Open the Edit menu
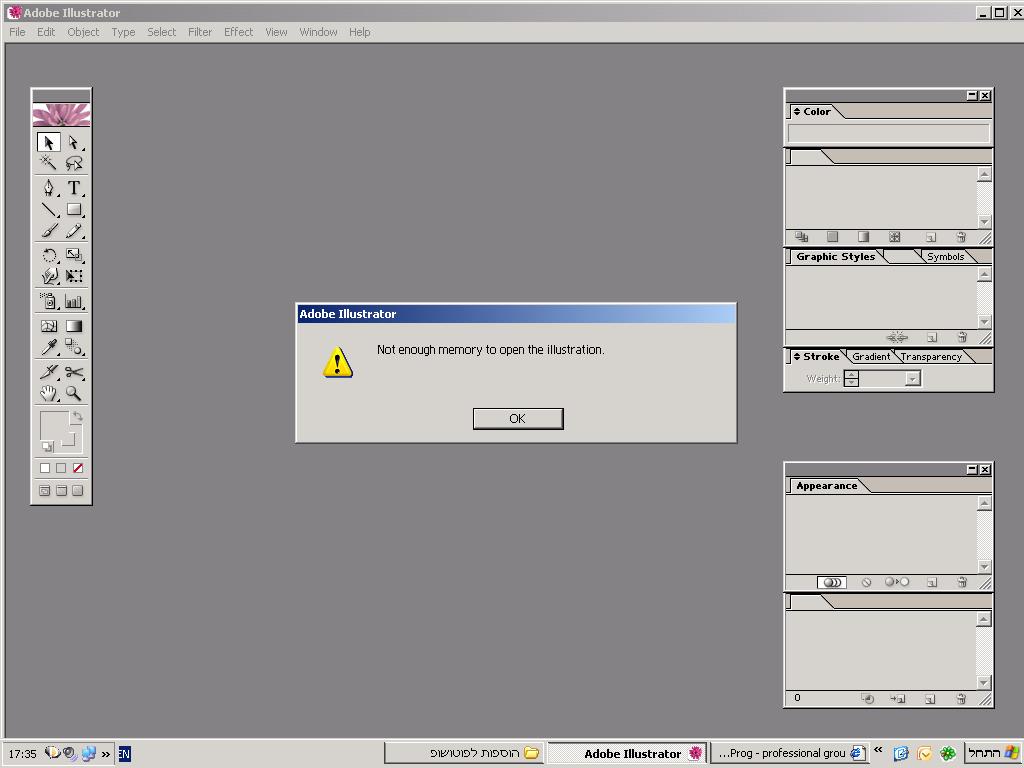 pos(46,32)
